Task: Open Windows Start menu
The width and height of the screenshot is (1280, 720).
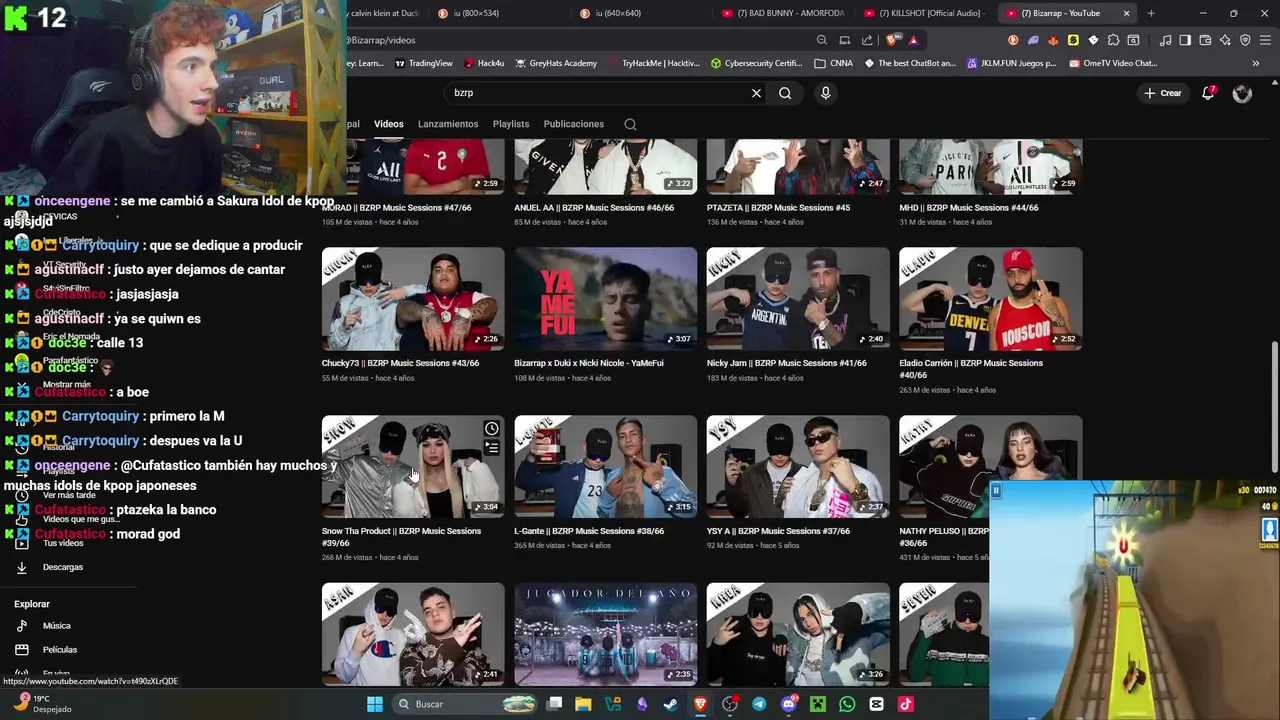Action: pyautogui.click(x=374, y=704)
